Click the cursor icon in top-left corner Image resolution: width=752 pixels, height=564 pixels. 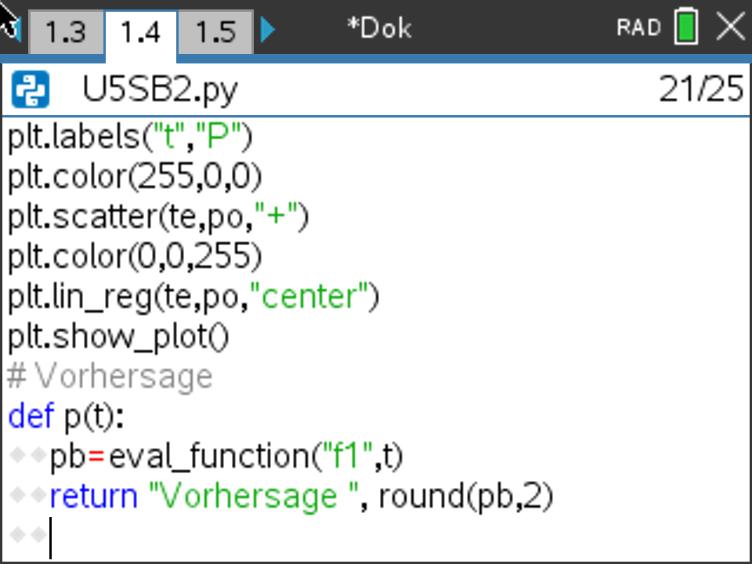10,22
